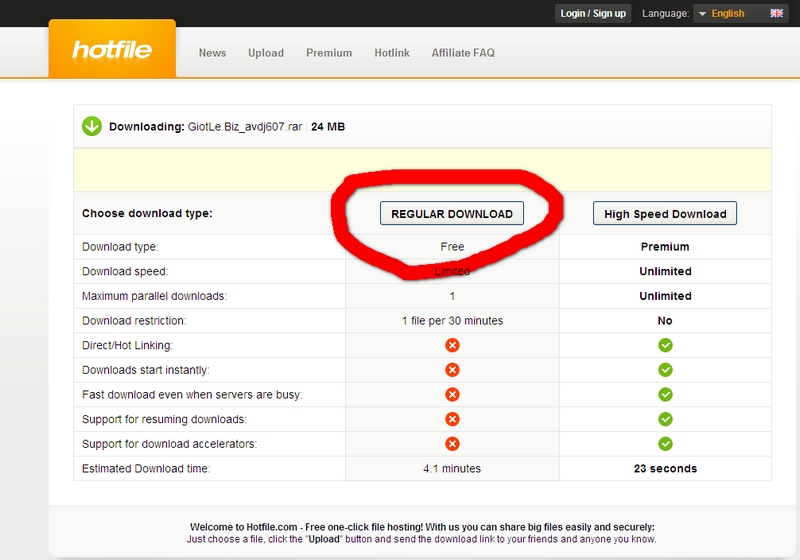Click the High Speed Download button
The width and height of the screenshot is (800, 560).
tap(665, 214)
